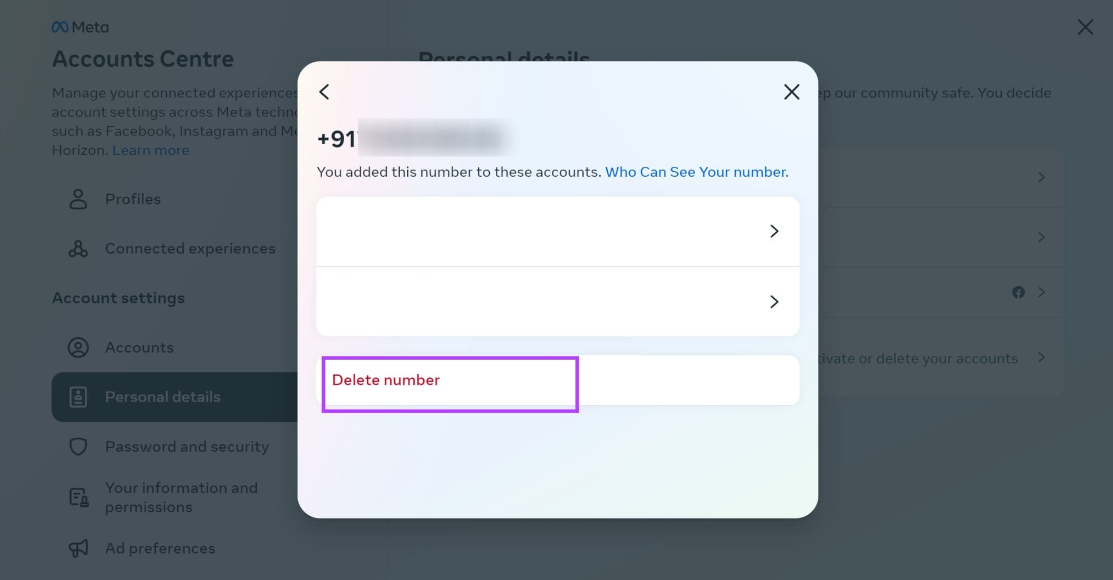
Task: Expand the first account row chevron
Action: pyautogui.click(x=774, y=231)
